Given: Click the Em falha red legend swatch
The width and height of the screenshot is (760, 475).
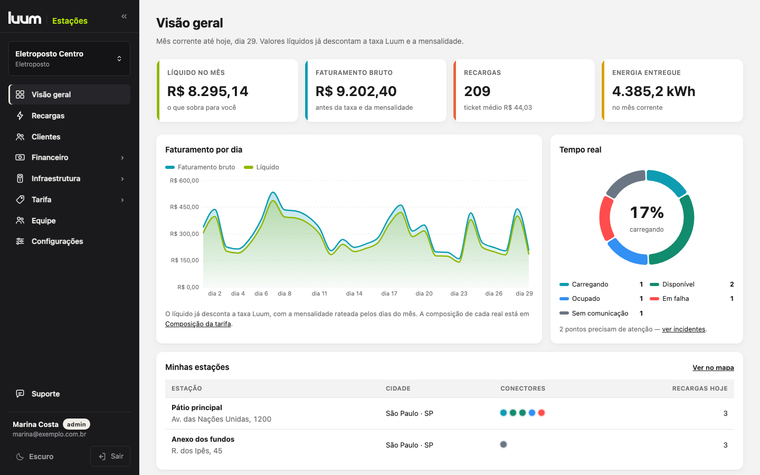Looking at the screenshot, I should tap(654, 299).
